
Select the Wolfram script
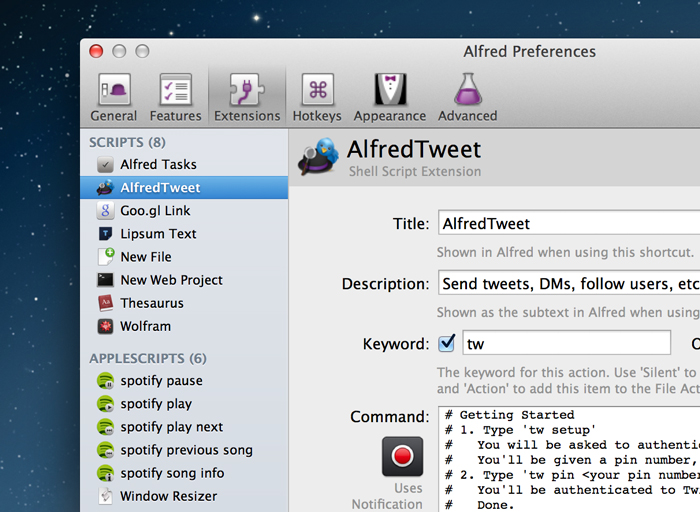click(184, 326)
